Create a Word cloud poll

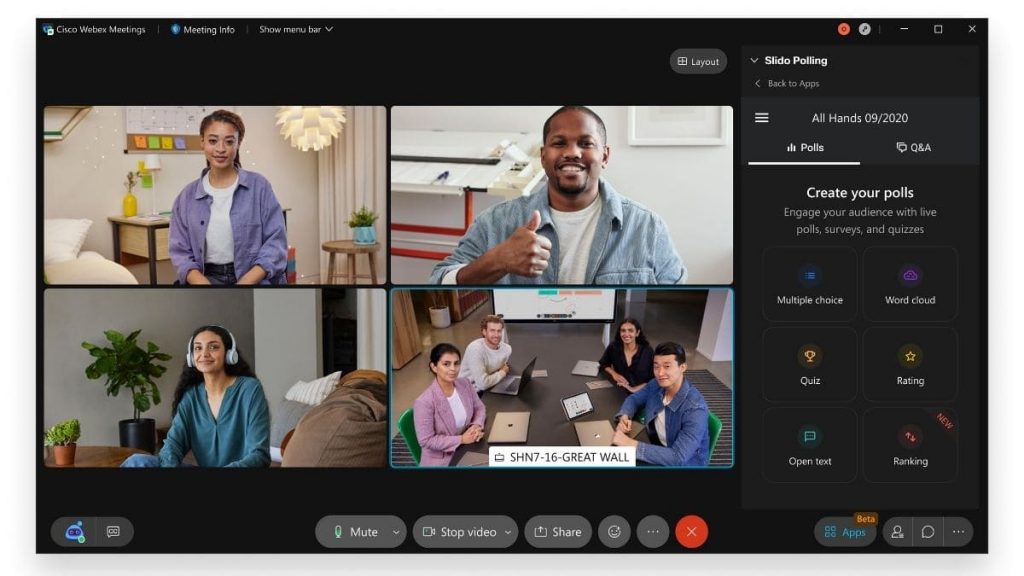[910, 283]
